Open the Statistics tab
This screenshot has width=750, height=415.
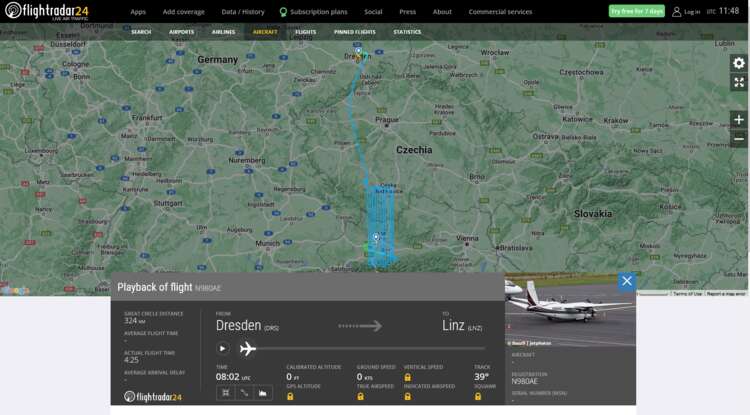(407, 32)
